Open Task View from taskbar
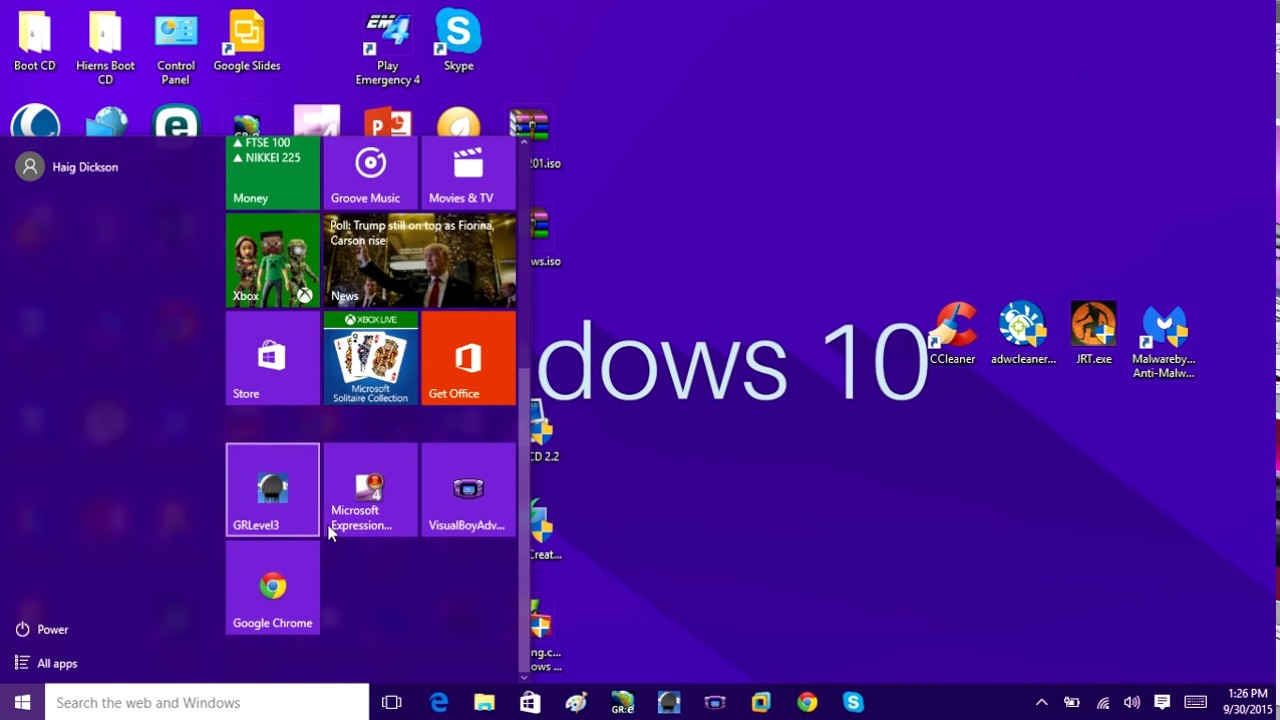Screen dimensions: 1280x720 coord(392,702)
